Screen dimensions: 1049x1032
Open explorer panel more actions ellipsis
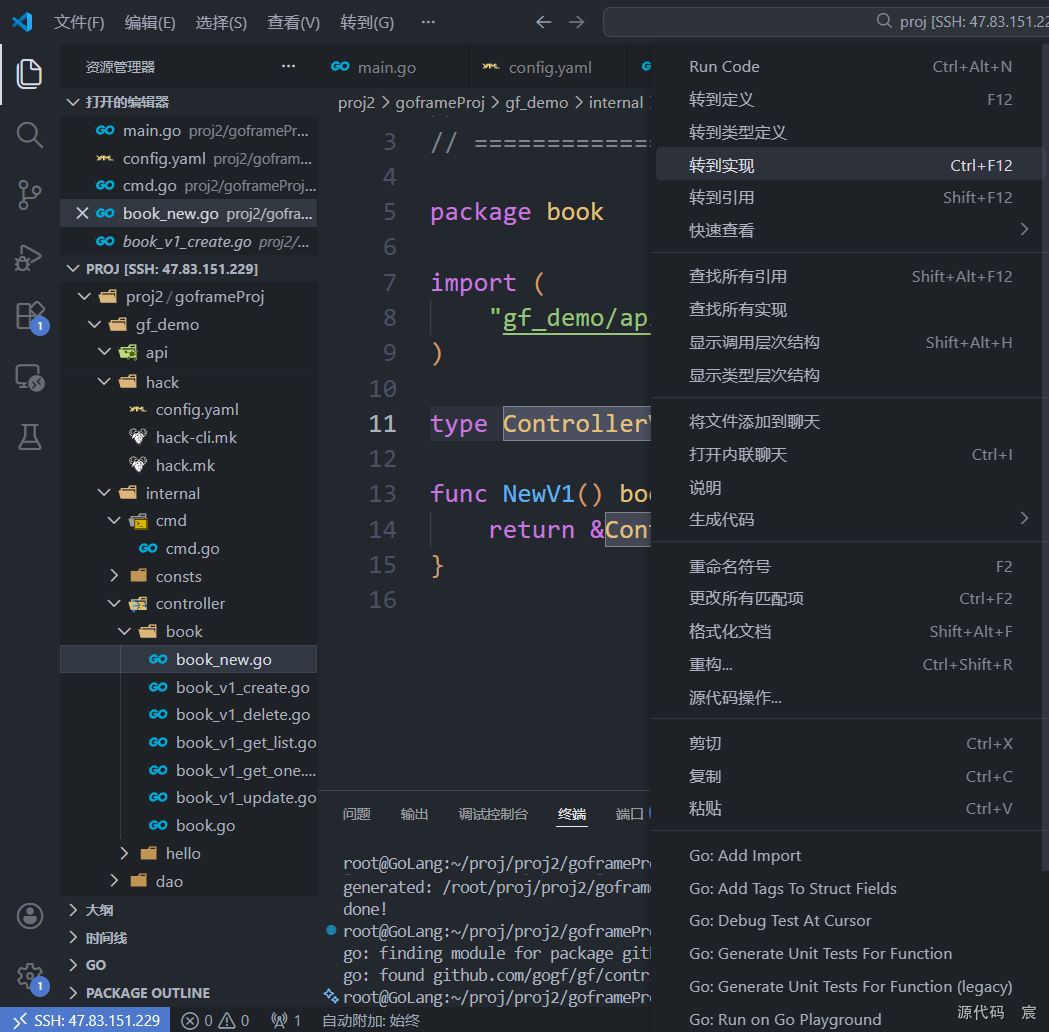click(288, 66)
